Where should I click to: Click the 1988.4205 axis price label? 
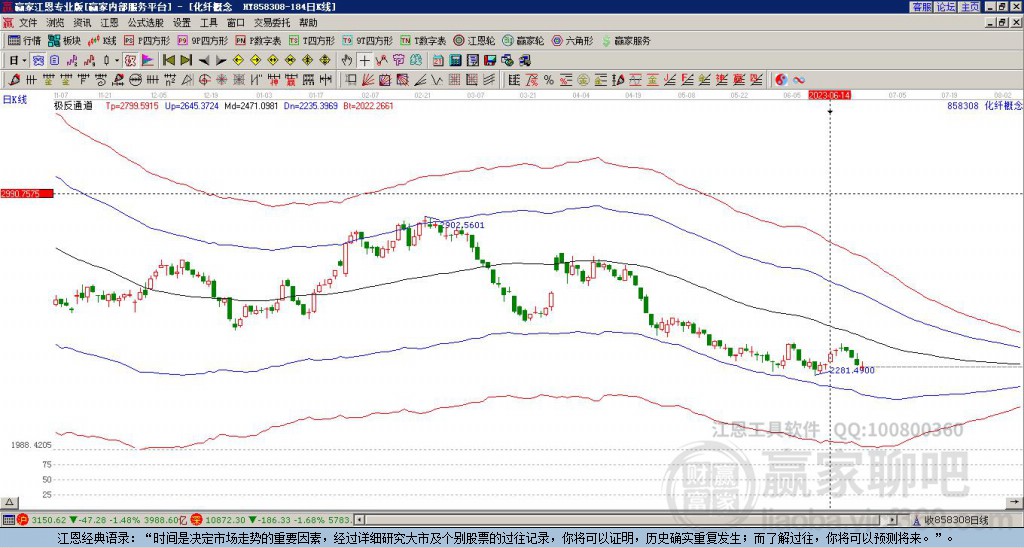click(31, 445)
